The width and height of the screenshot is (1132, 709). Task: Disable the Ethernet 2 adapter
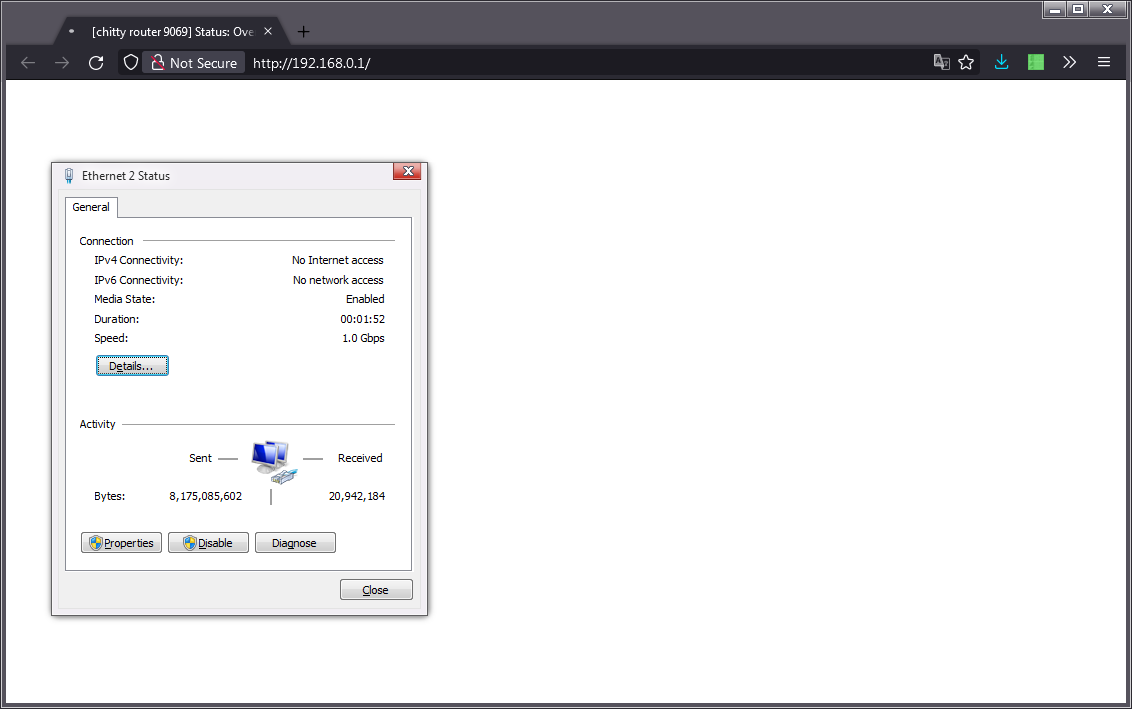pos(209,543)
